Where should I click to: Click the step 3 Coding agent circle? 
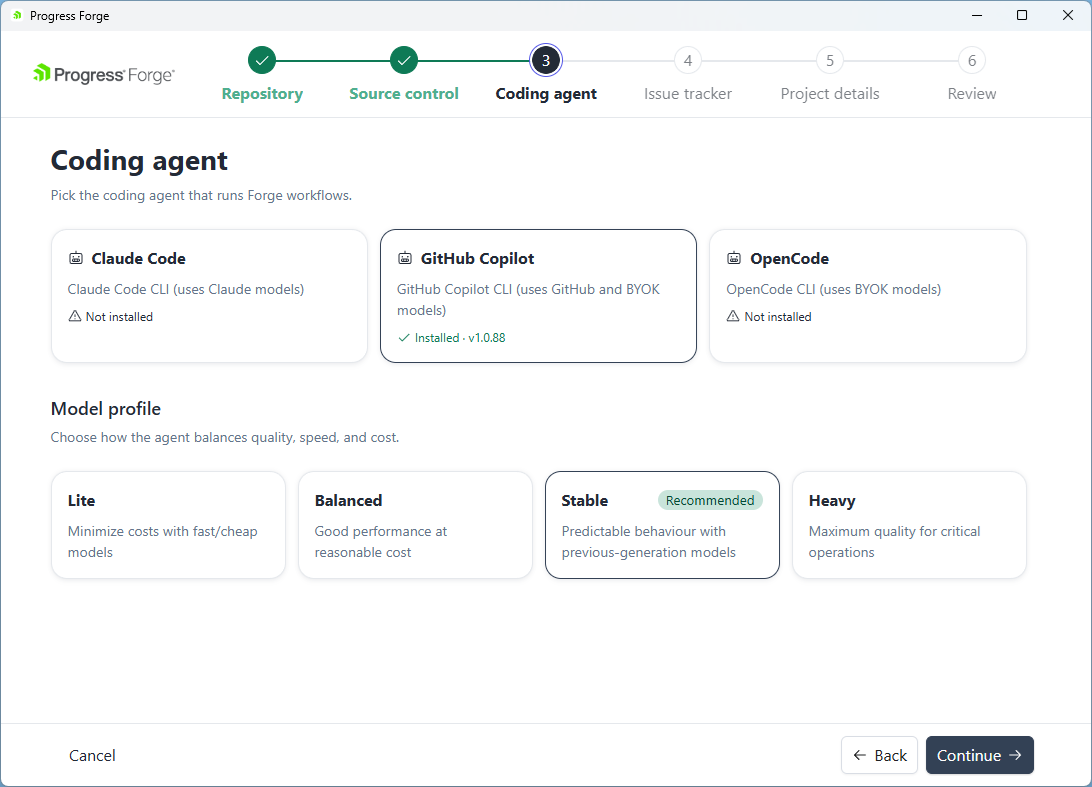(546, 61)
